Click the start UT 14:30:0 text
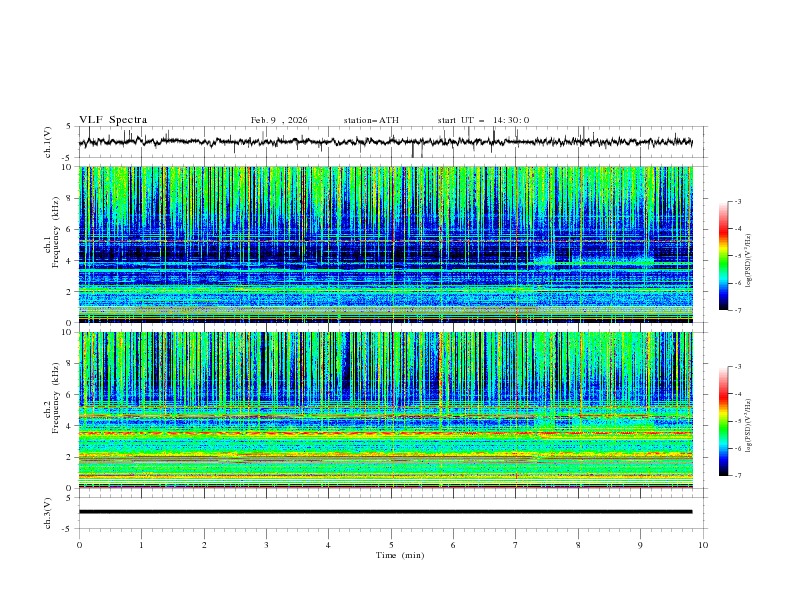The width and height of the screenshot is (792, 612). 483,120
